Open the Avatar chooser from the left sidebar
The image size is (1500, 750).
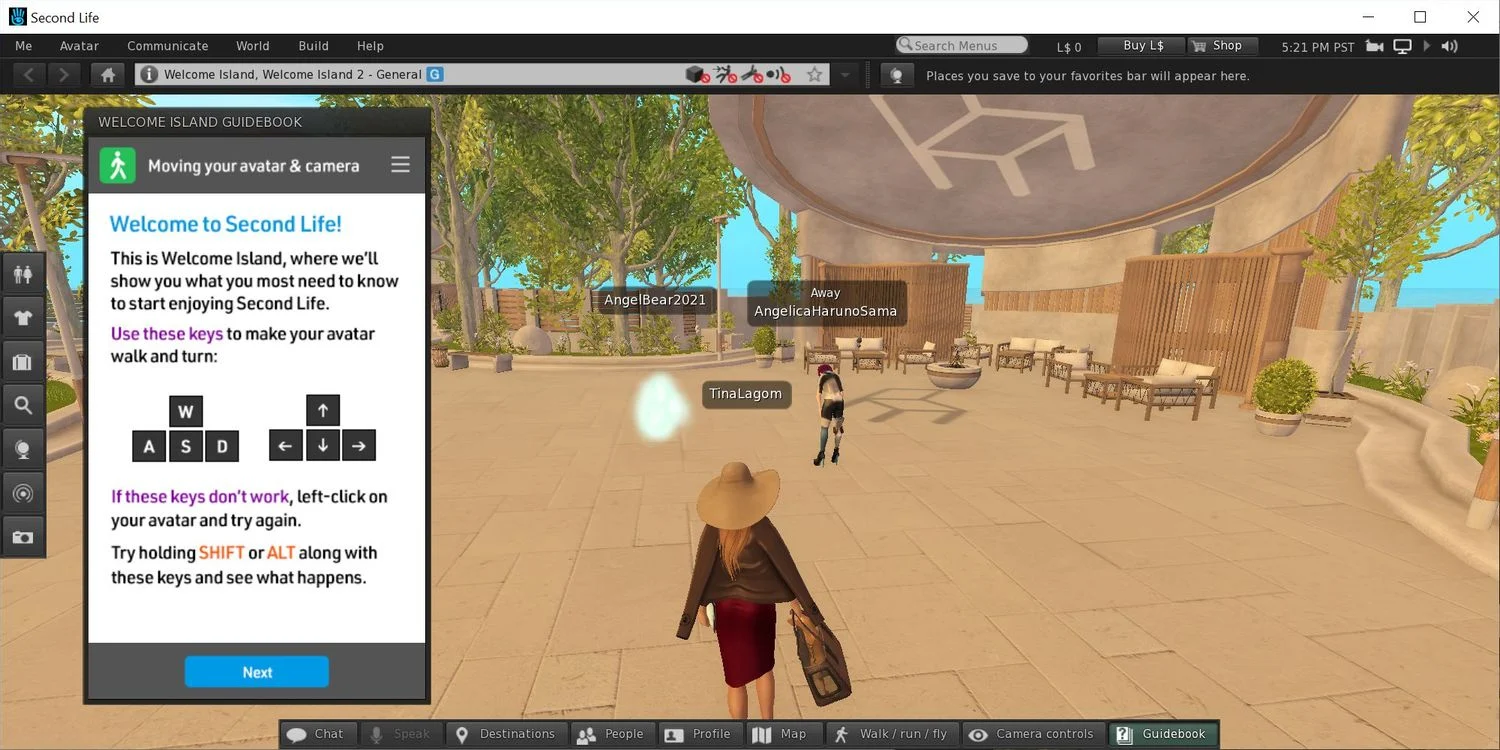tap(22, 274)
